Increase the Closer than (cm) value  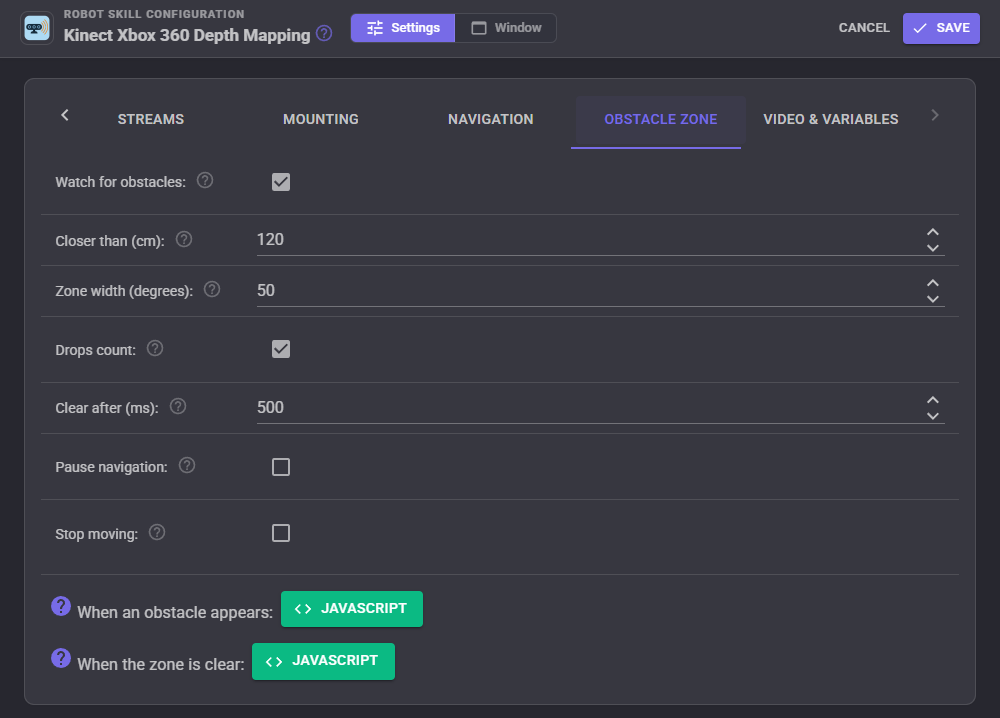point(933,232)
